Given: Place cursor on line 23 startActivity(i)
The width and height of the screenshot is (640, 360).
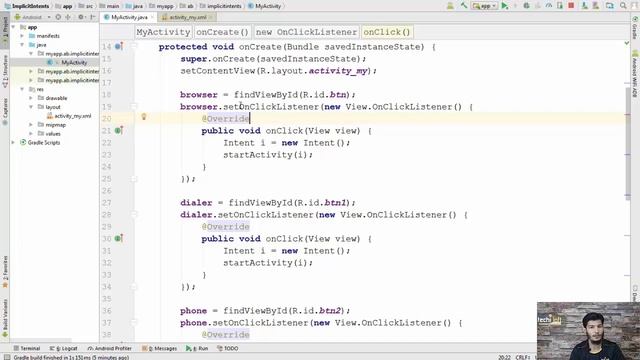Looking at the screenshot, I should point(268,155).
